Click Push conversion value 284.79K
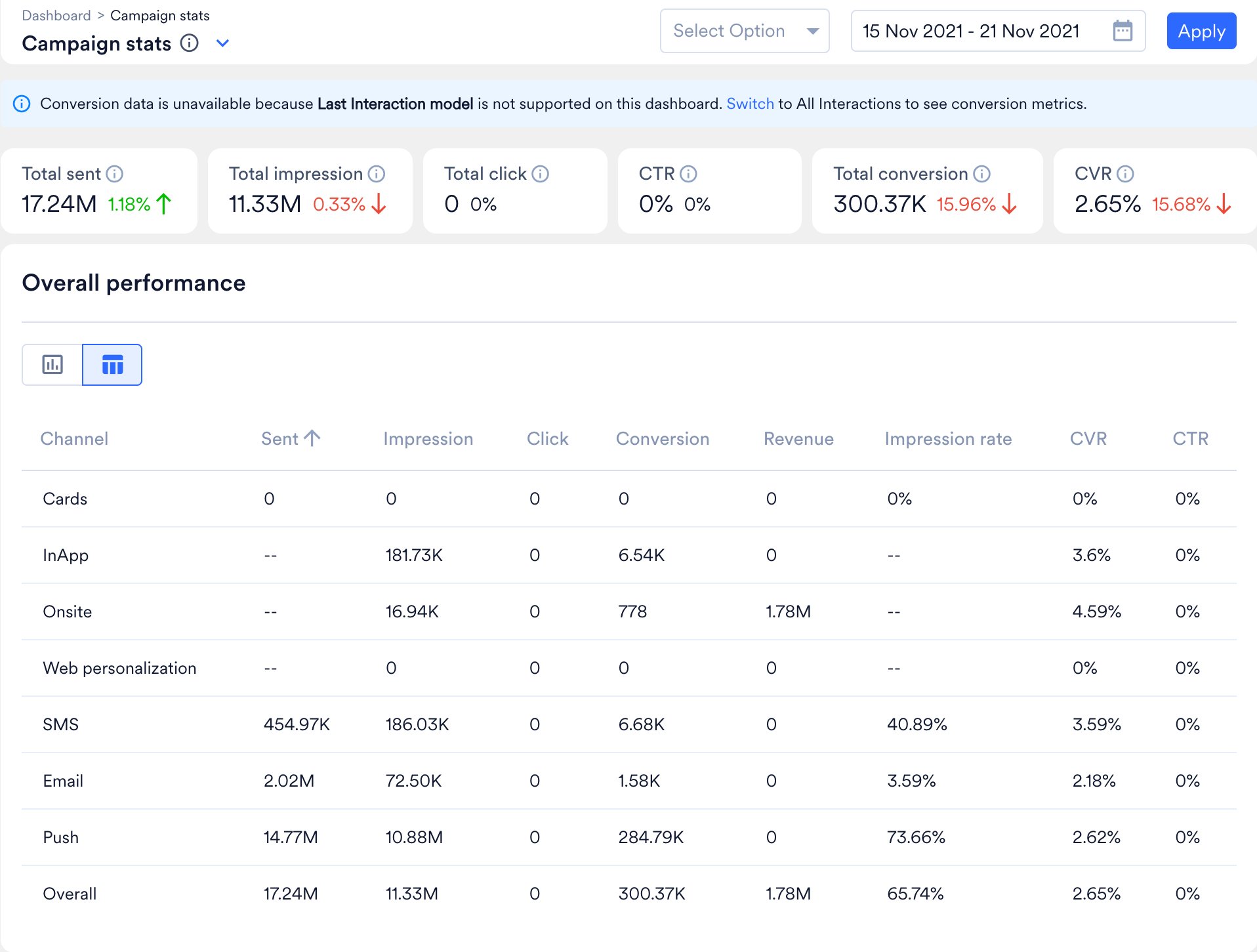The width and height of the screenshot is (1257, 952). click(651, 837)
